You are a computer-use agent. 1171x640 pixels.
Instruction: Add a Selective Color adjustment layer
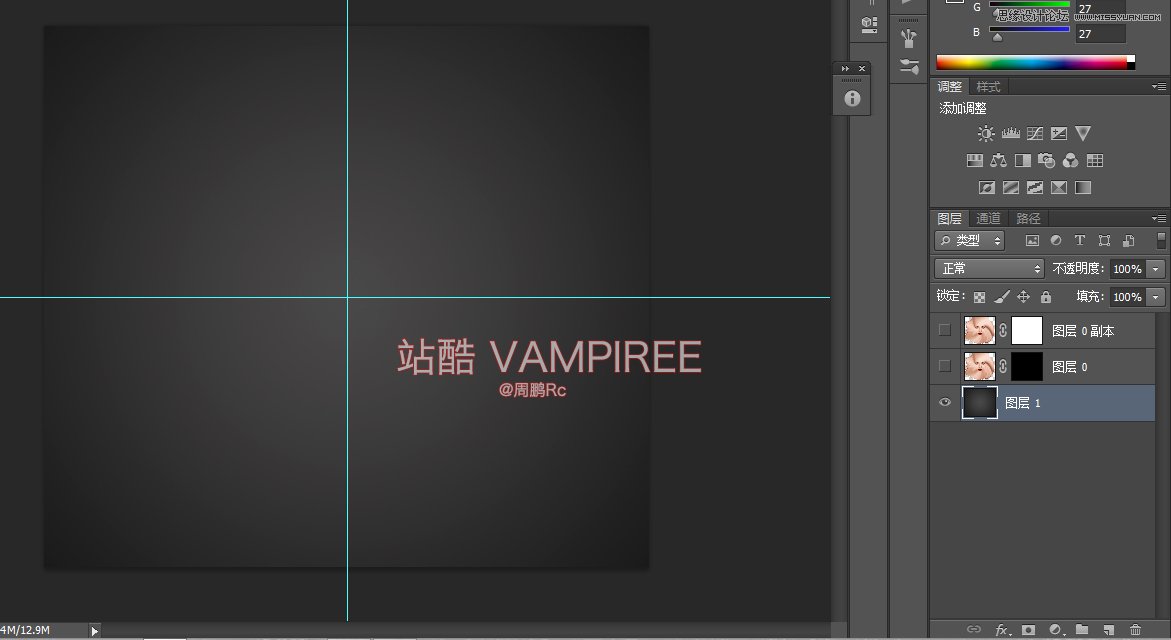click(1059, 187)
